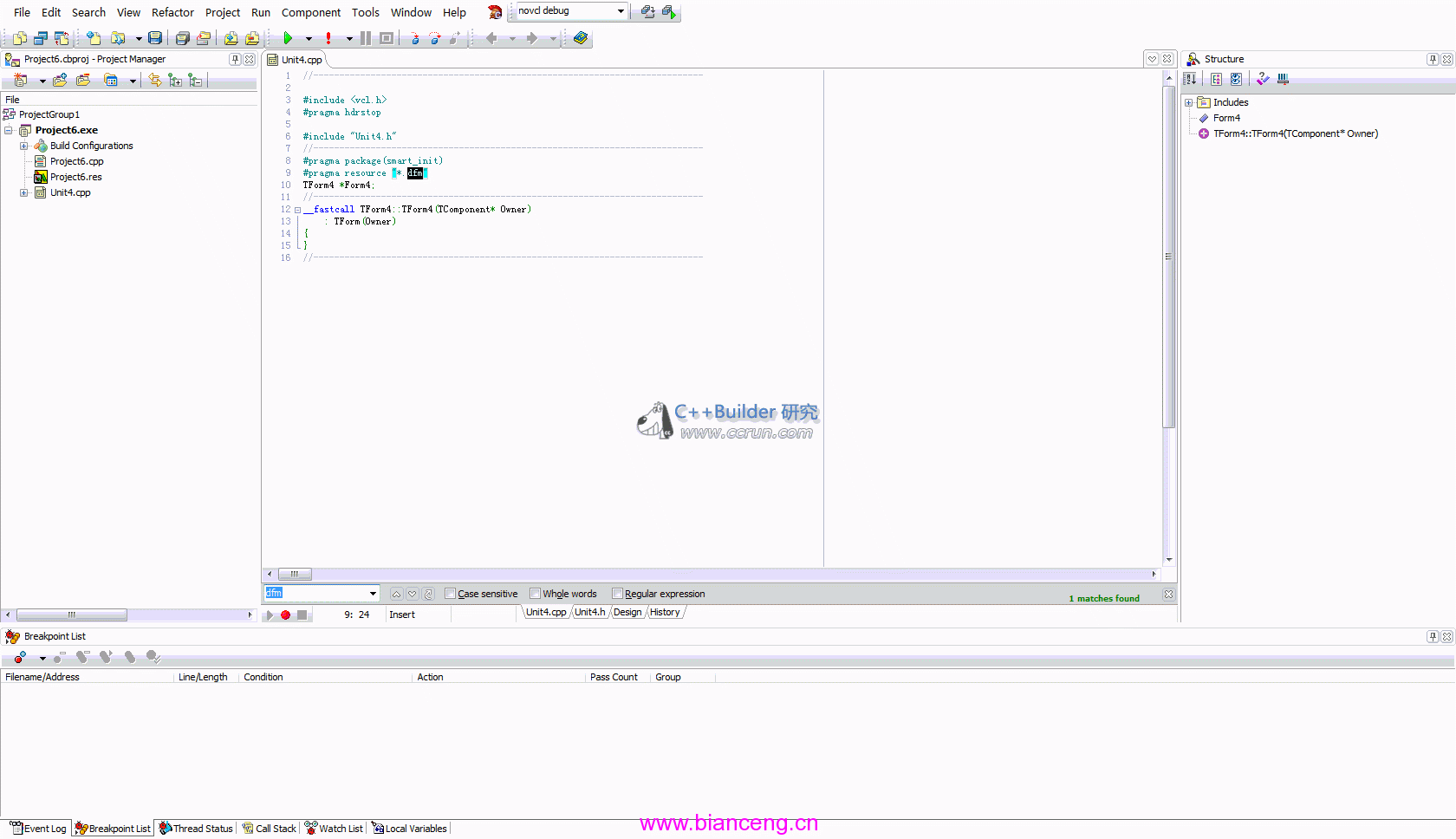
Task: Click the Add Breakpoint icon
Action: 20,658
